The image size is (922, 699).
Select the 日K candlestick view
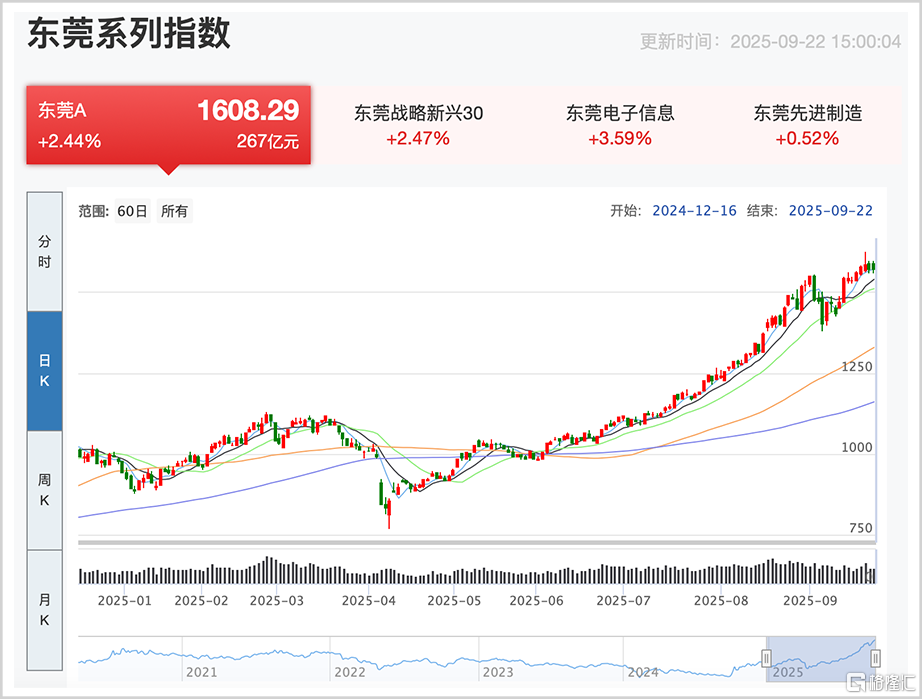pyautogui.click(x=43, y=370)
